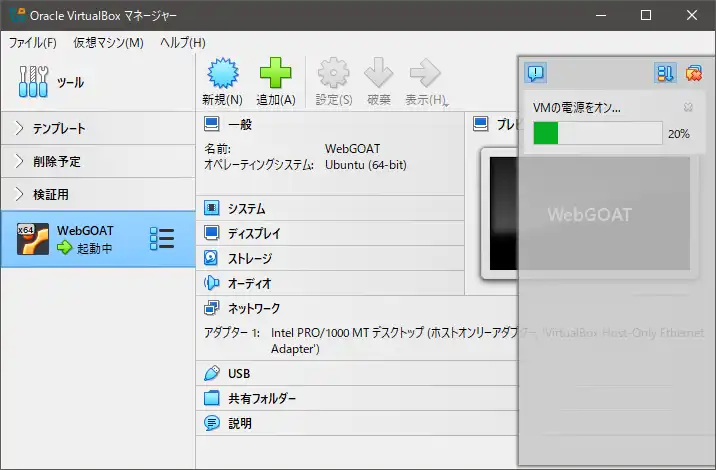Click the notification center speech bubble icon

(536, 72)
